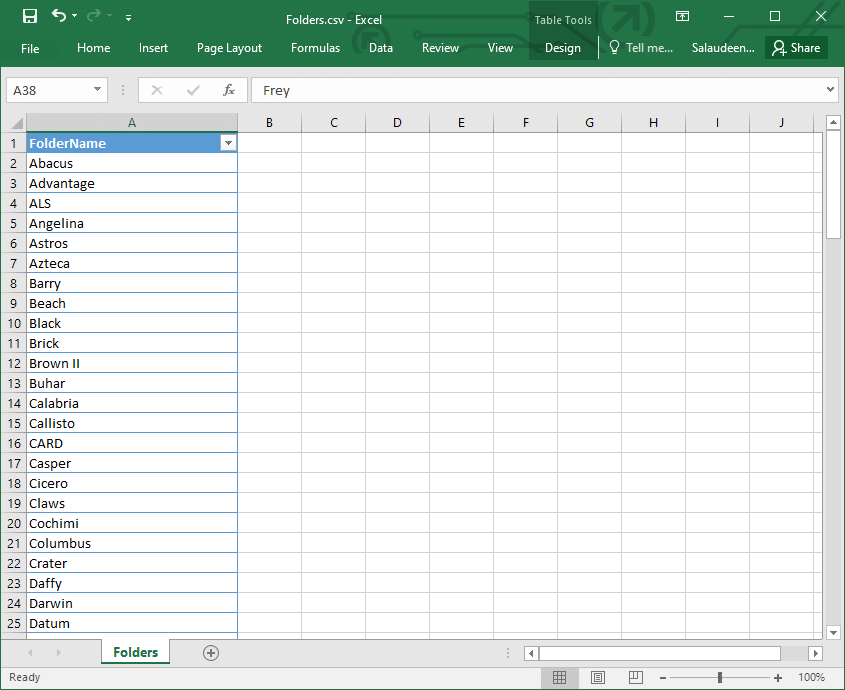Expand the formula bar
The image size is (845, 690).
[x=830, y=90]
